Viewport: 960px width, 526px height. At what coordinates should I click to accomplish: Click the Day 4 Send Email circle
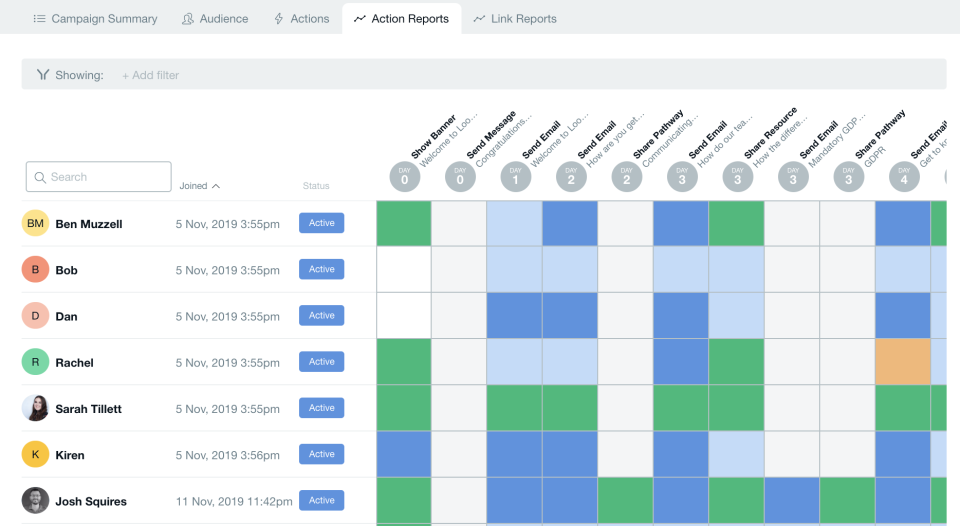903,178
